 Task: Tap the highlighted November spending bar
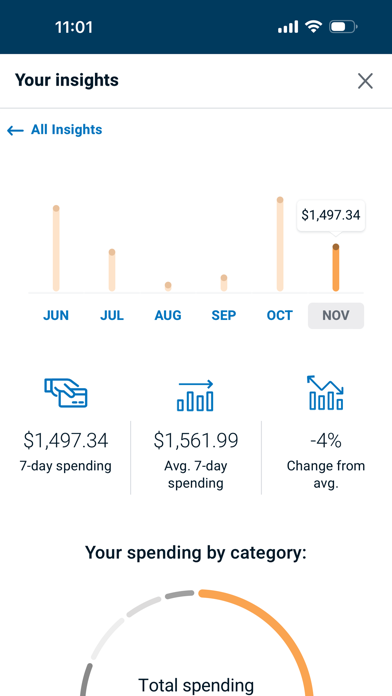(x=336, y=267)
